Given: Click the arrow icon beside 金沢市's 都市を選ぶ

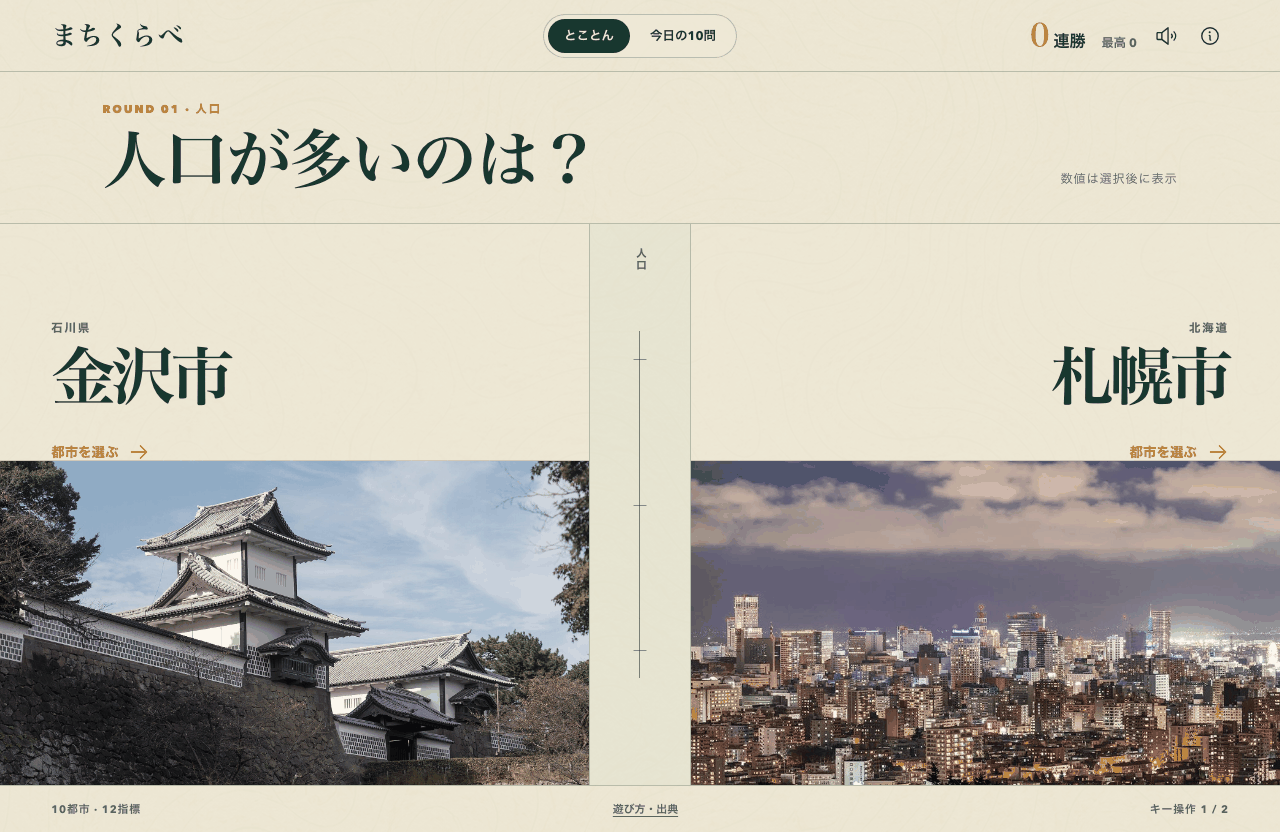Looking at the screenshot, I should [139, 452].
